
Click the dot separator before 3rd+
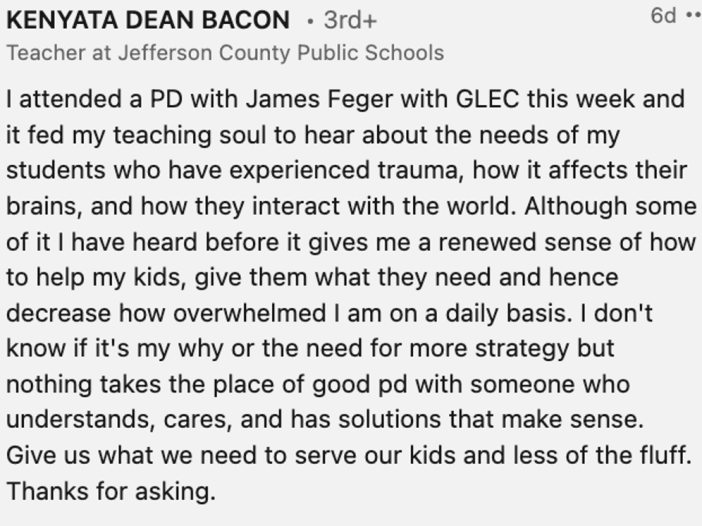310,20
